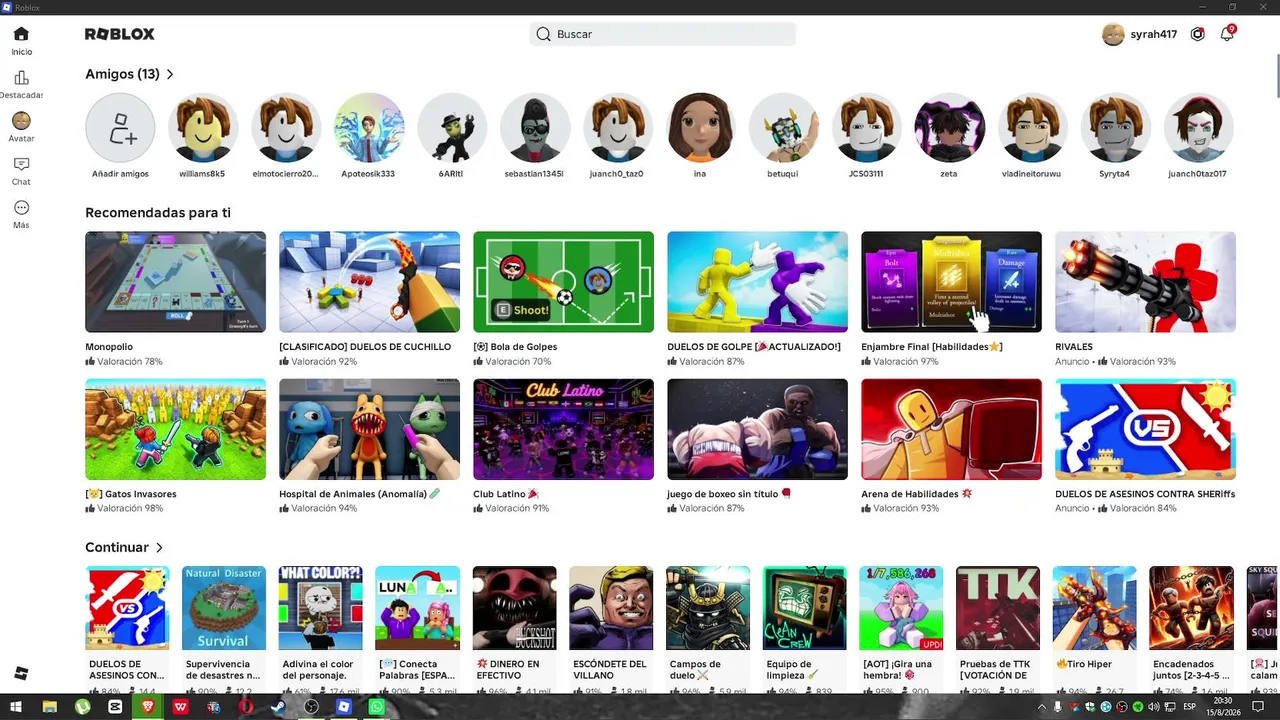The image size is (1280, 720).
Task: Click the Añadir amigos plus icon
Action: 120,128
